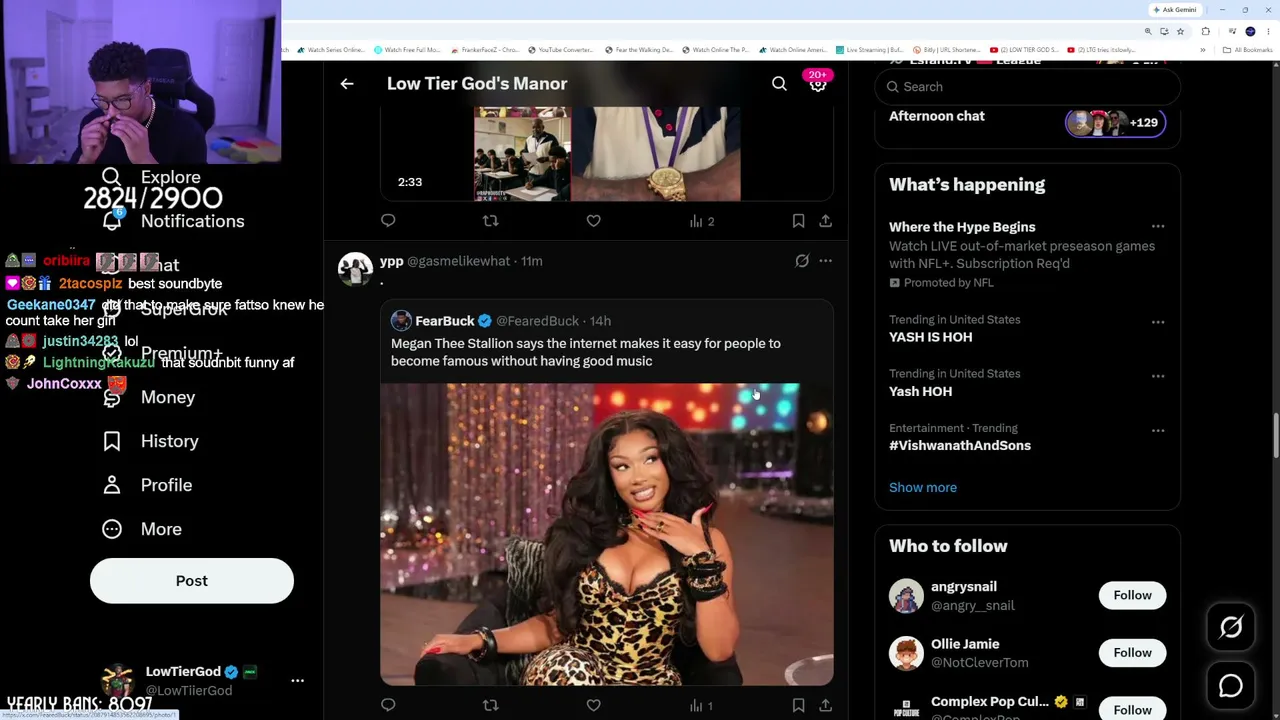The image size is (1280, 720).
Task: Open Profile in the sidebar
Action: coord(146,485)
